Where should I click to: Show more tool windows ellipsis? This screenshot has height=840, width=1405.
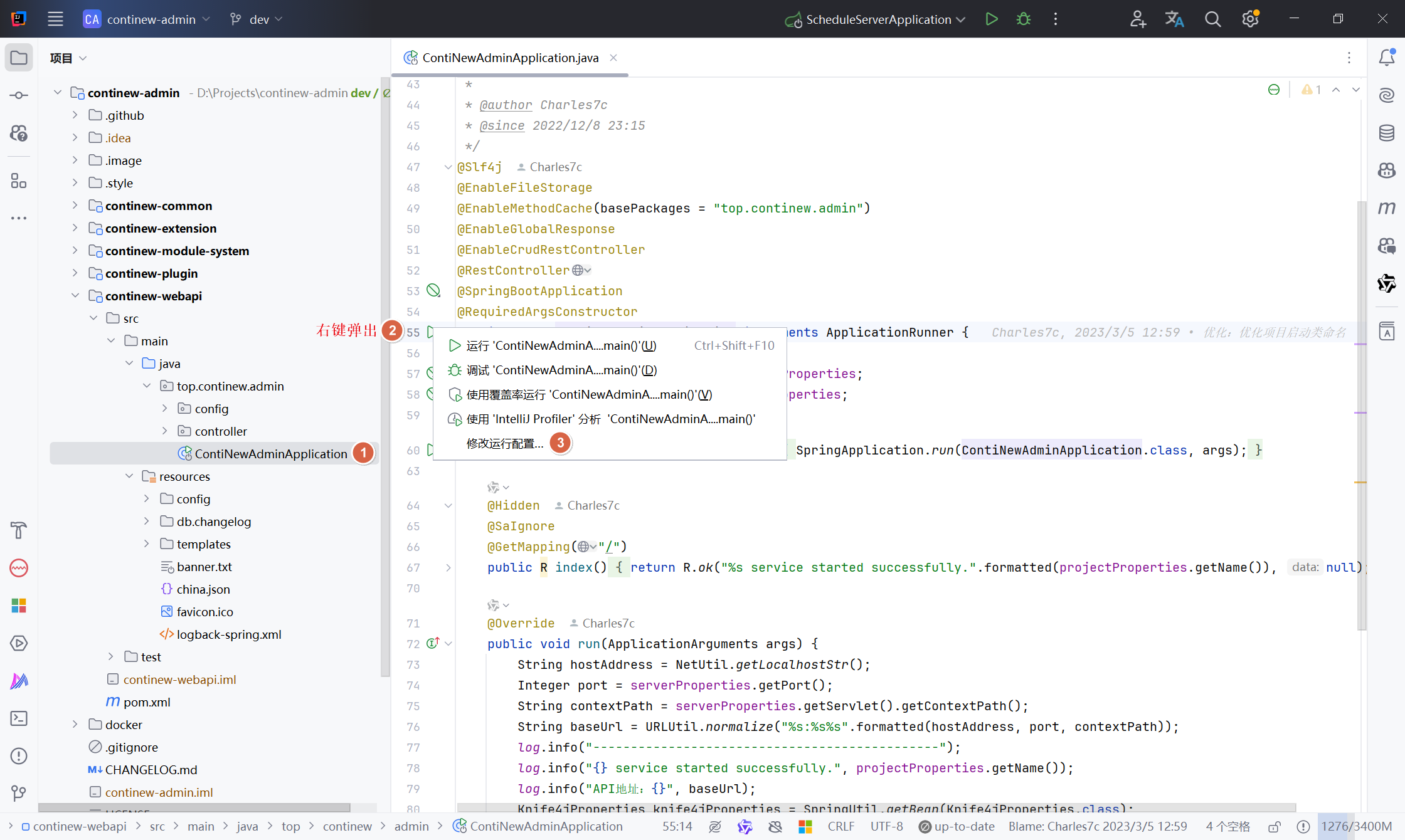click(19, 218)
